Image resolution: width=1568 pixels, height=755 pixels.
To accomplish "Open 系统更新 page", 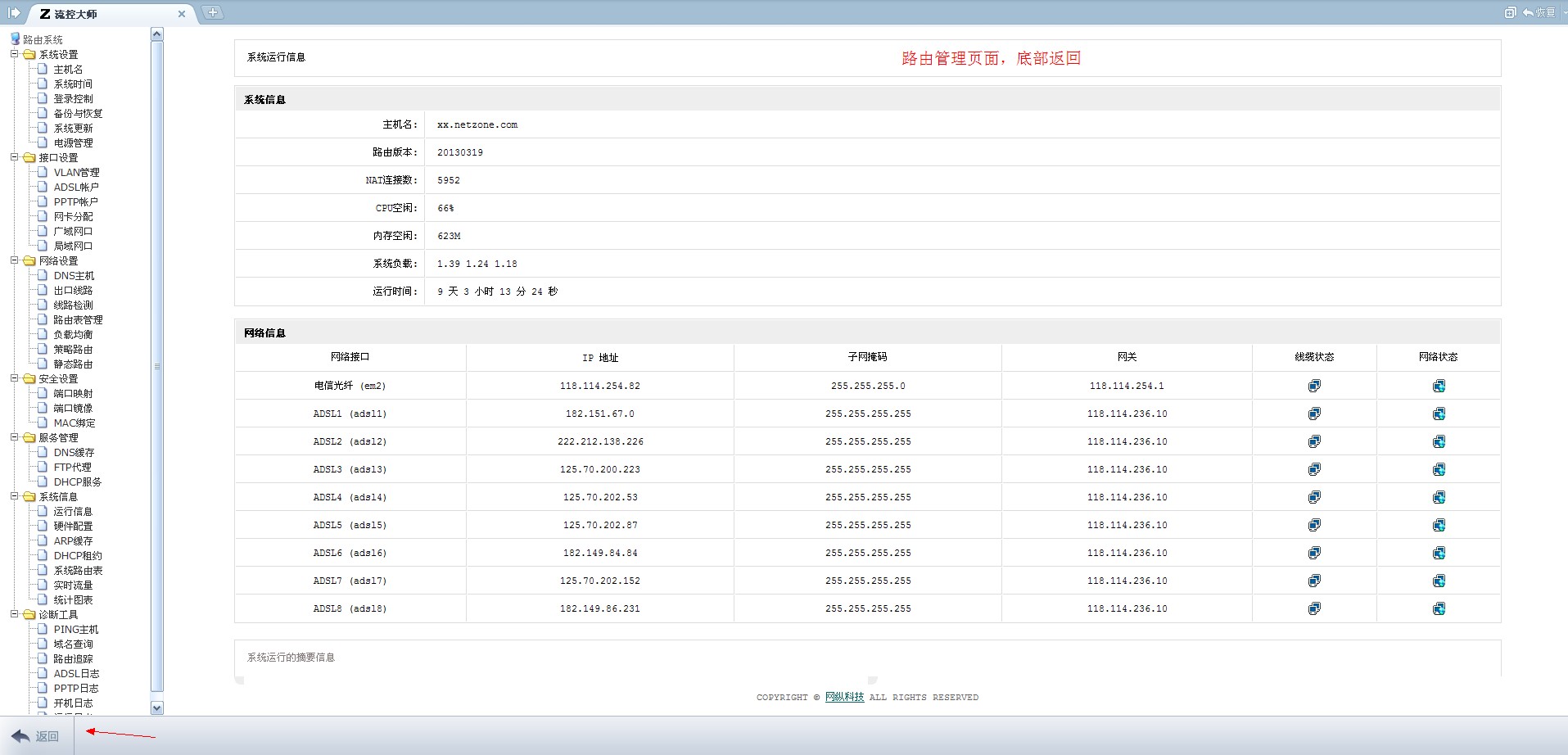I will (73, 129).
